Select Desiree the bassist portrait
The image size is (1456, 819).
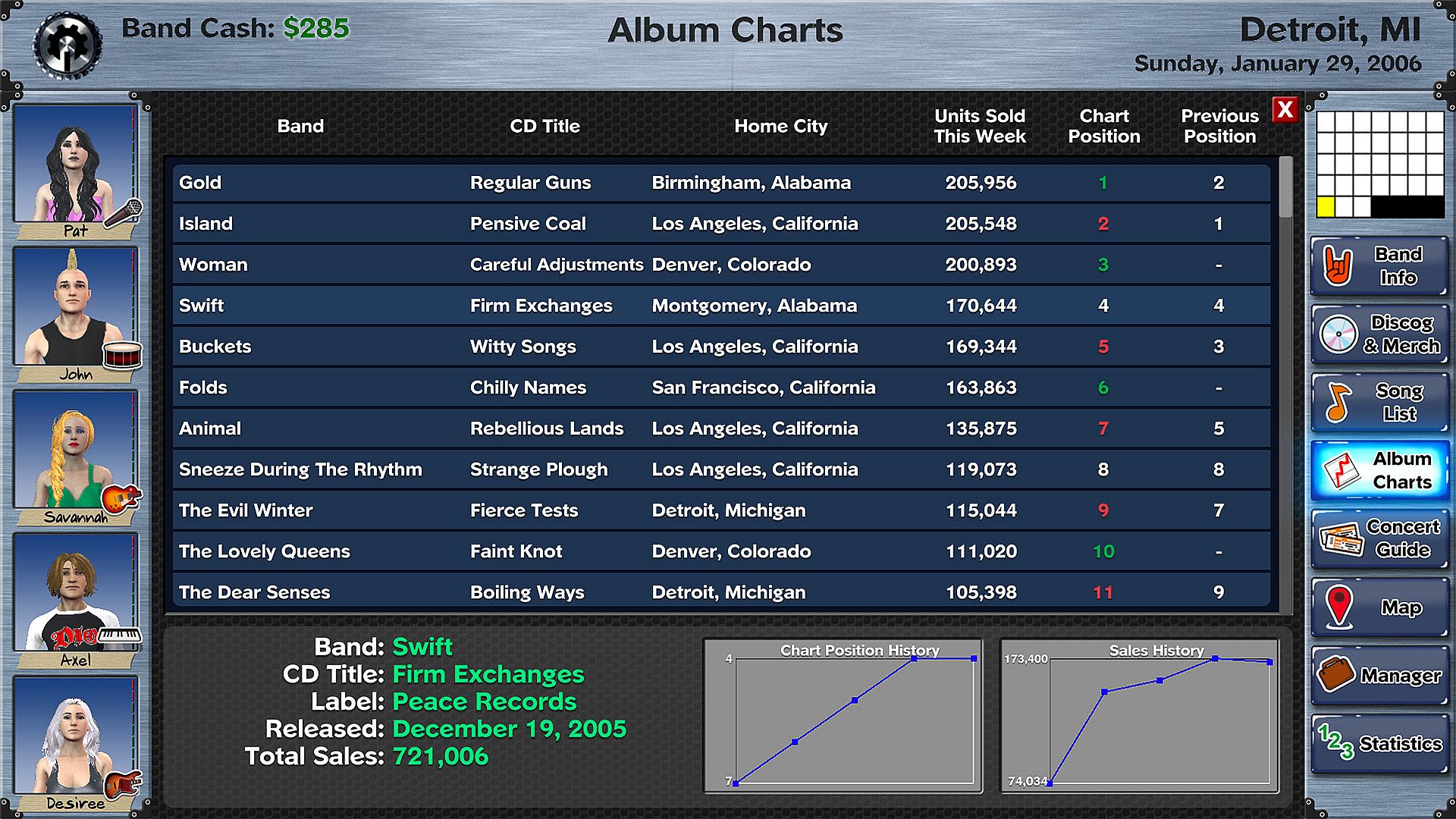pos(74,736)
